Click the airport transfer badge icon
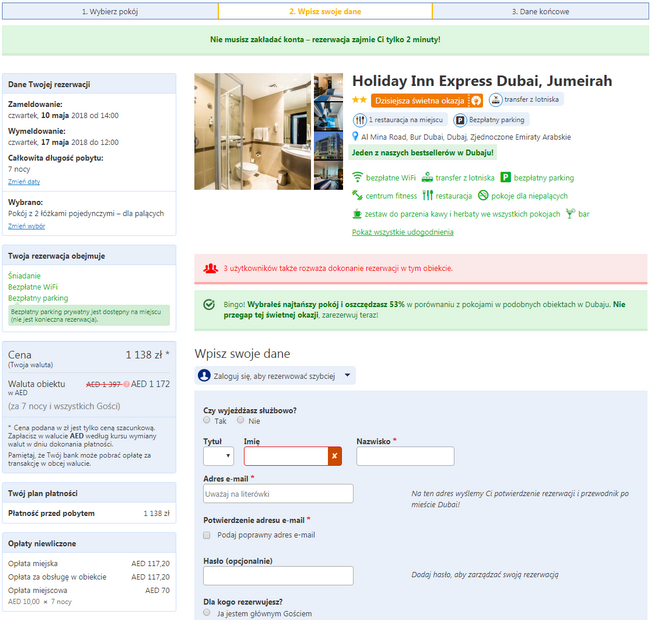The width and height of the screenshot is (650, 620). click(495, 100)
